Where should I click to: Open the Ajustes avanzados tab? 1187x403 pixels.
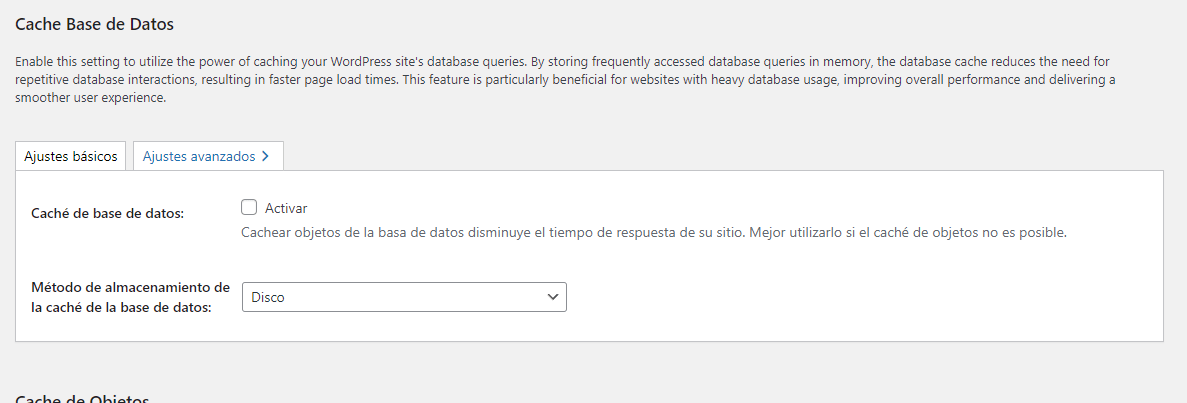[208, 156]
